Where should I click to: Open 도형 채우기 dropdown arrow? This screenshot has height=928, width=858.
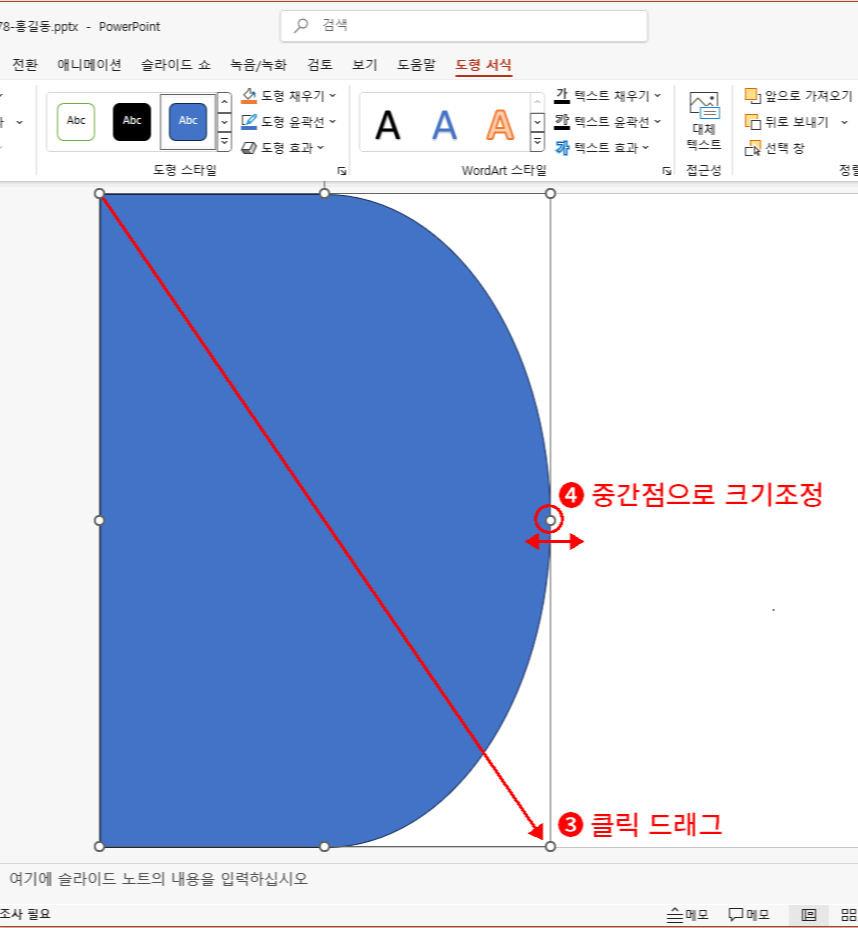333,95
